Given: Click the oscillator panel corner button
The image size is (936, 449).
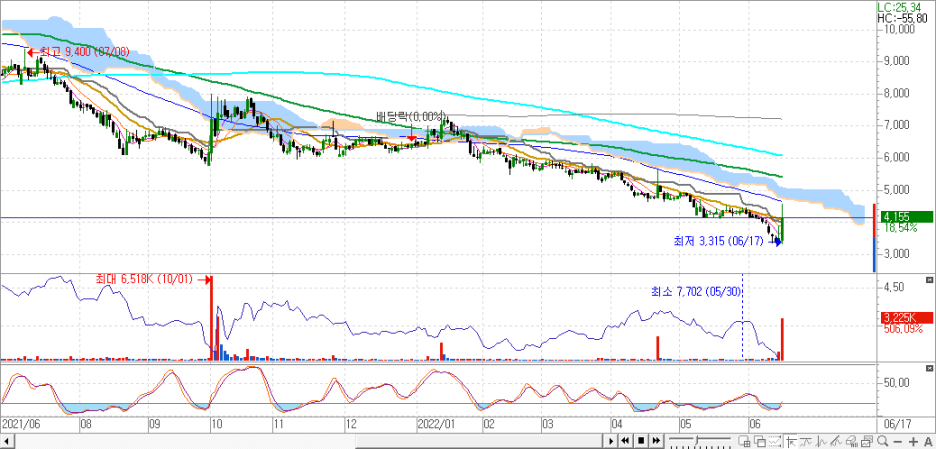Looking at the screenshot, I should tap(928, 369).
